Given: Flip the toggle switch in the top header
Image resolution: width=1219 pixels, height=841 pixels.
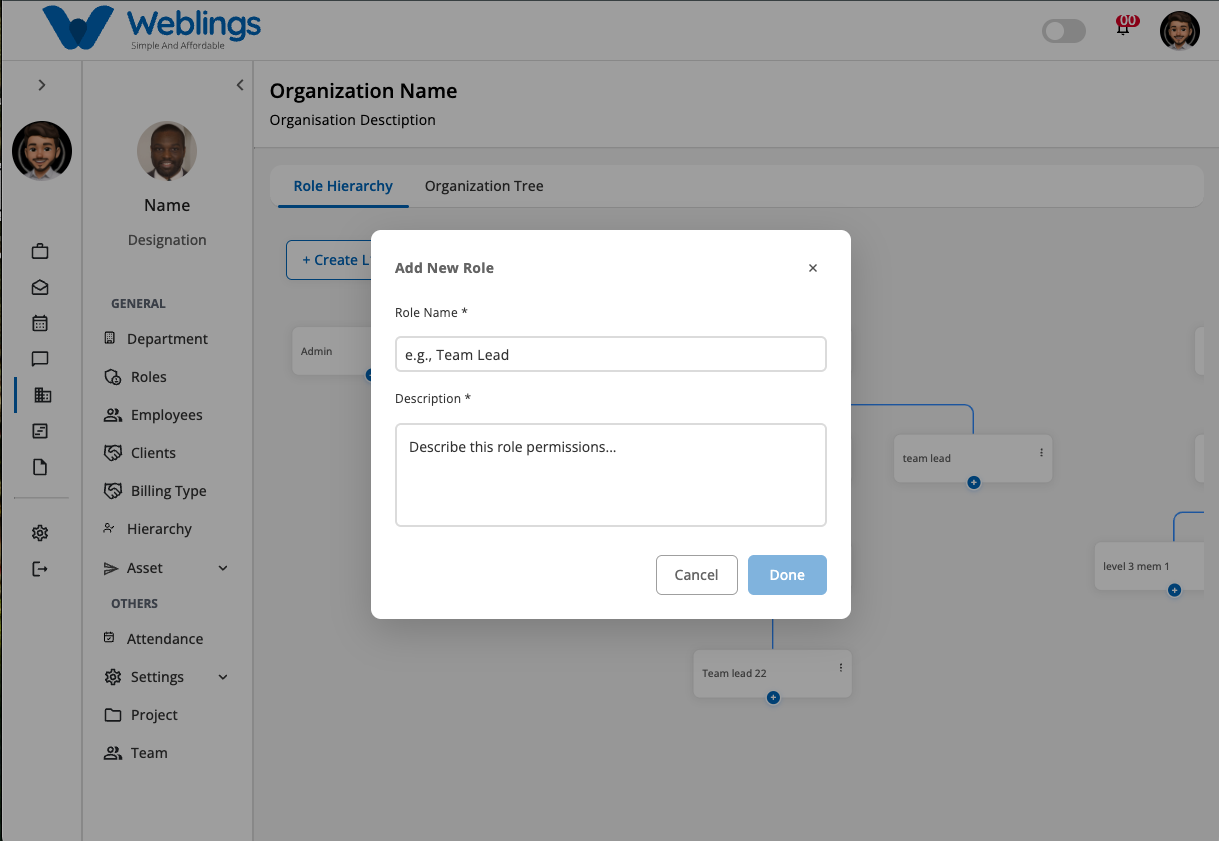Looking at the screenshot, I should coord(1064,31).
